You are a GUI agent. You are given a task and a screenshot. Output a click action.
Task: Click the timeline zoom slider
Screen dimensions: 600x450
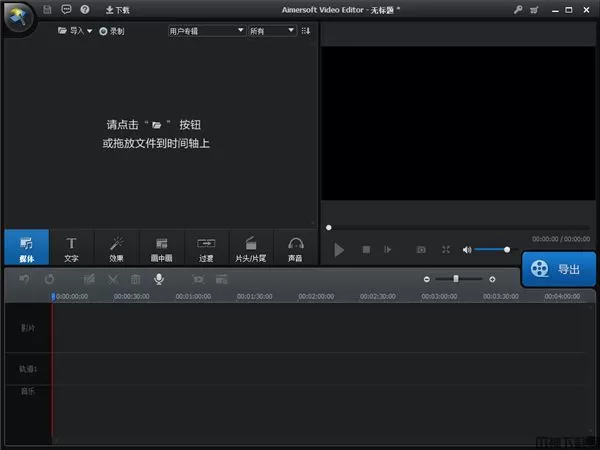click(x=456, y=279)
